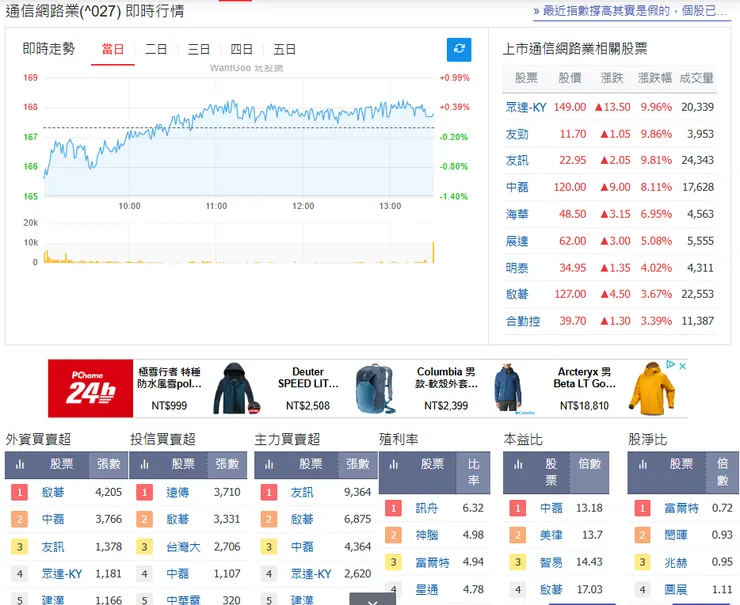Sort related stocks by 成交量 column header
Screen dimensions: 740x605
(x=696, y=78)
